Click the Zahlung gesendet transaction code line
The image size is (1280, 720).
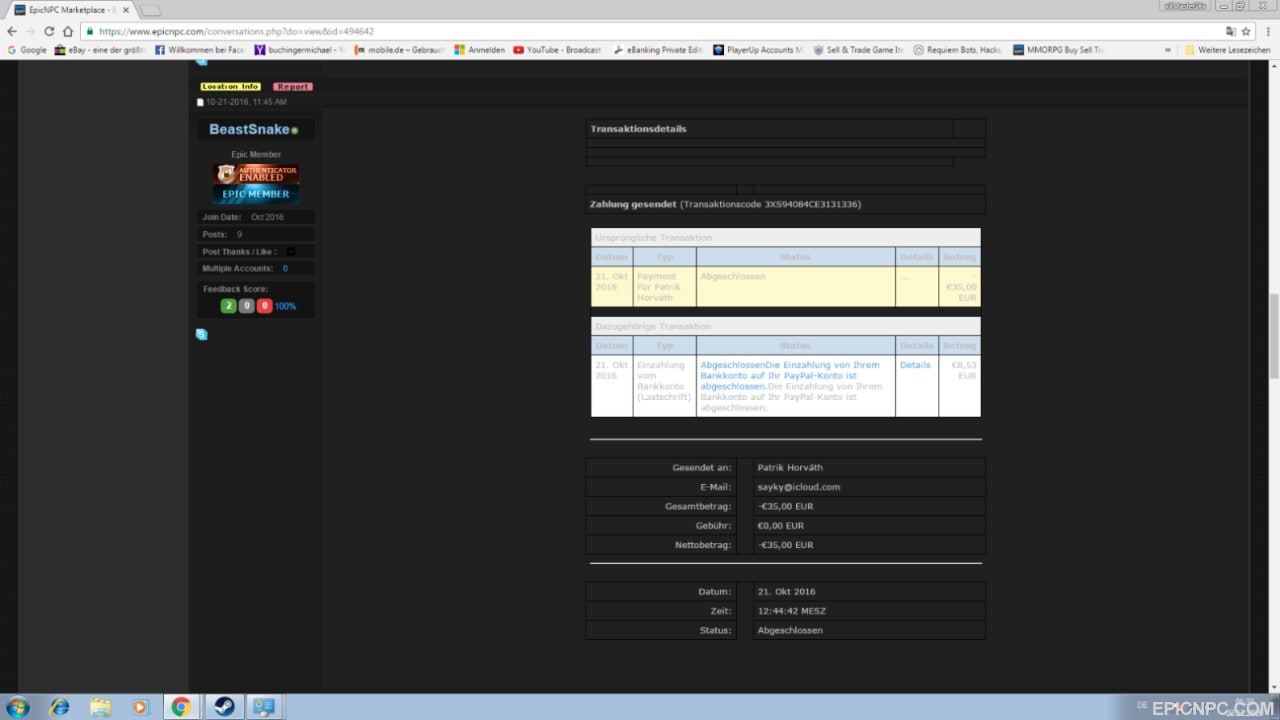click(725, 204)
